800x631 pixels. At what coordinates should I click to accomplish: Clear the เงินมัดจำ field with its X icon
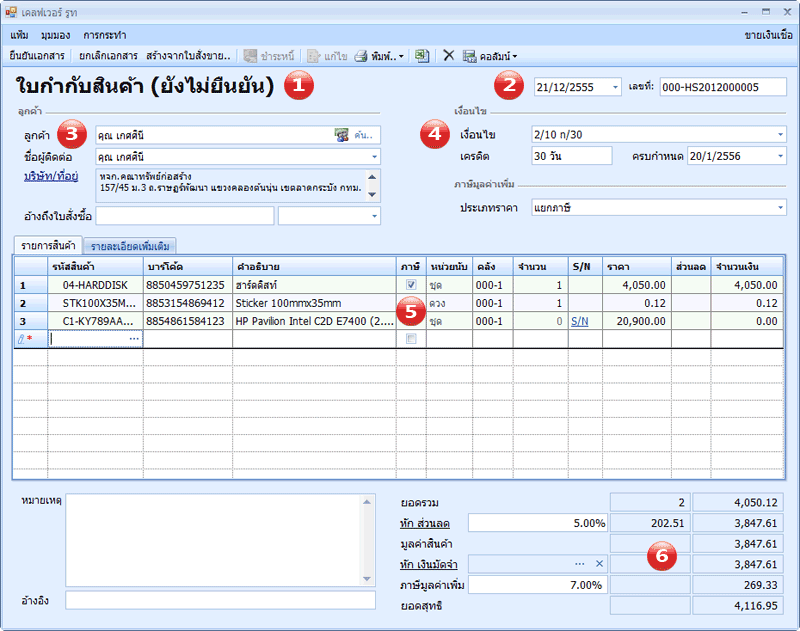pos(599,564)
